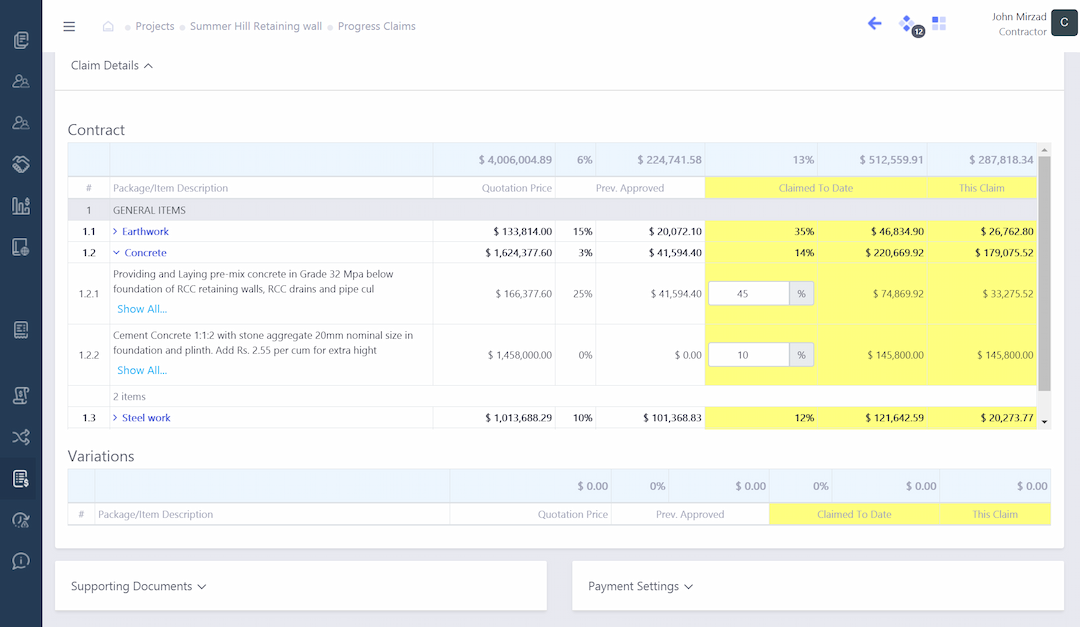The width and height of the screenshot is (1080, 627).
Task: Click Show All for item 1.2.2
Action: [x=142, y=370]
